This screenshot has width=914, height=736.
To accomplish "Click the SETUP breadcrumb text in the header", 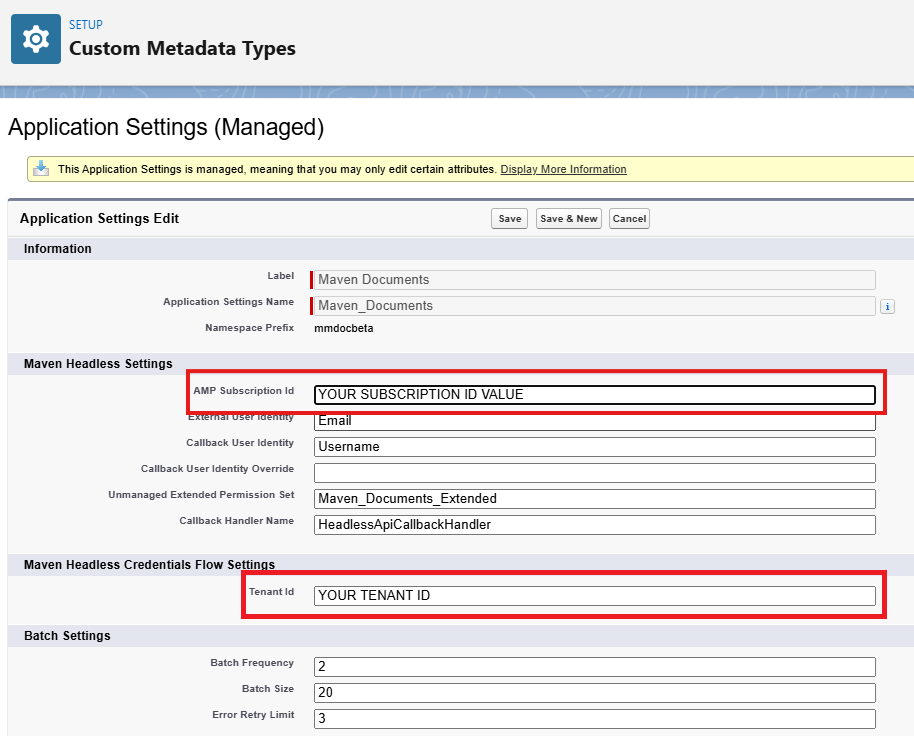I will tap(86, 25).
